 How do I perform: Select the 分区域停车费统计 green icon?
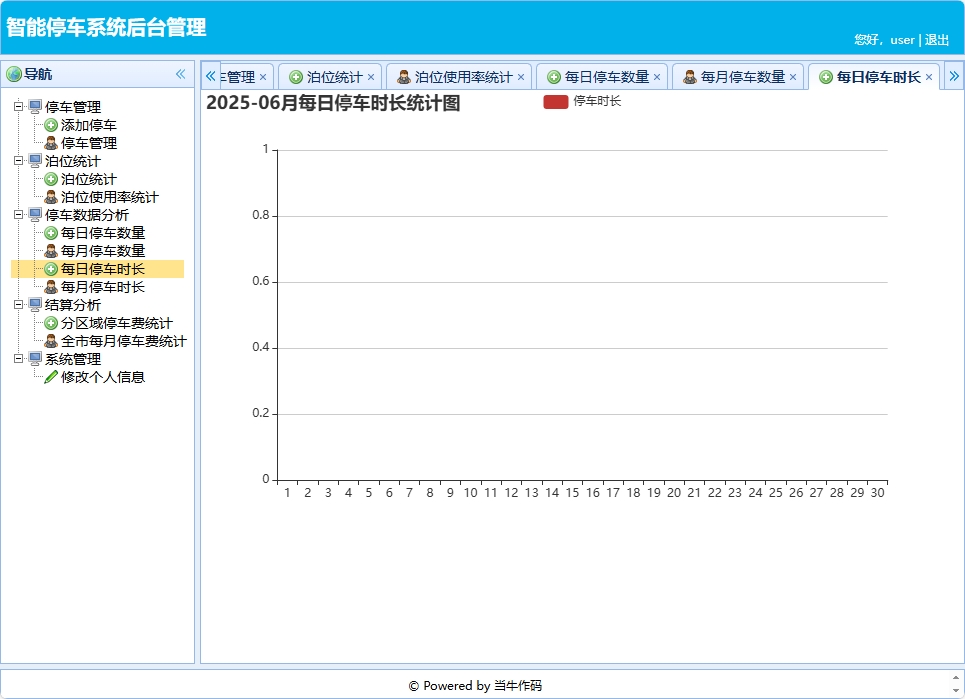point(51,323)
